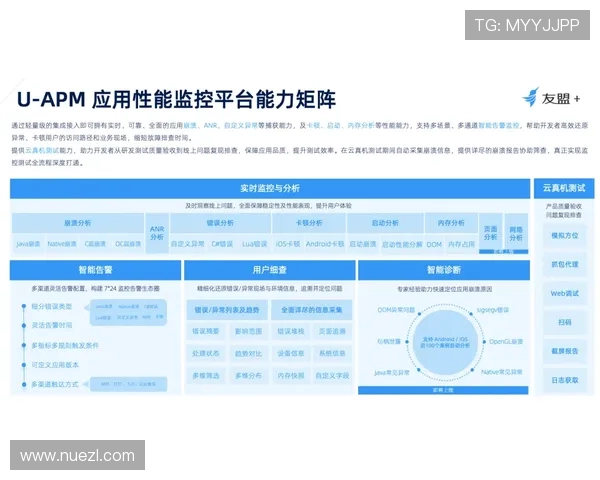The height and width of the screenshot is (480, 600).
Task: Click the blue bar below 智能诊断 diagram
Action: point(443,390)
